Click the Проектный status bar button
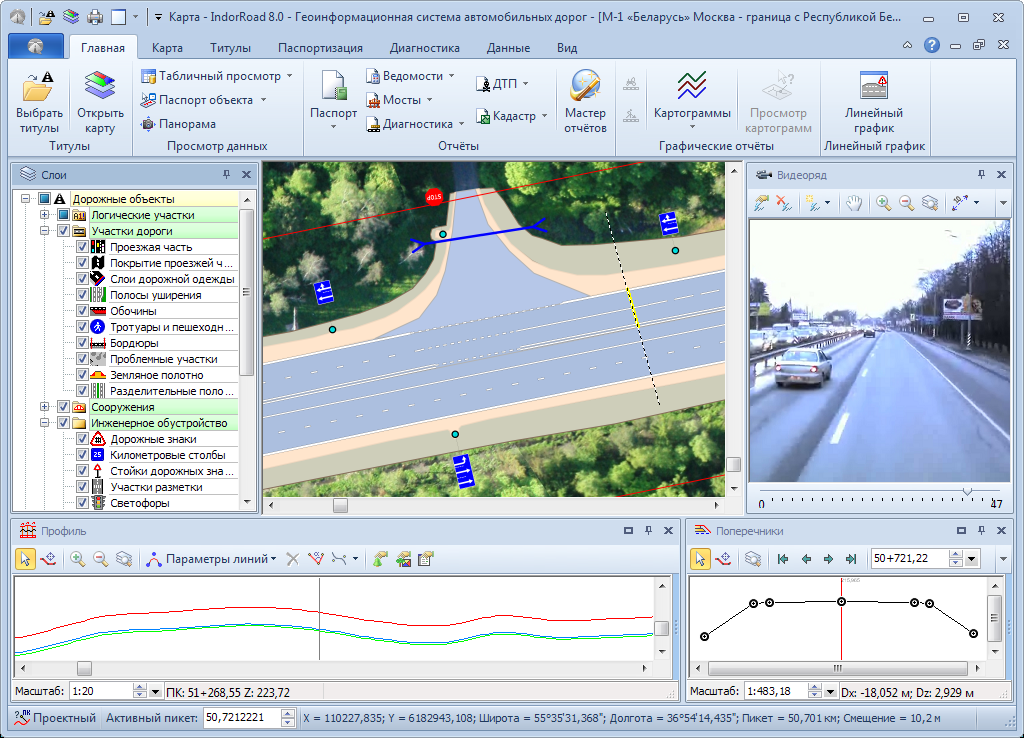1024x738 pixels. click(56, 718)
